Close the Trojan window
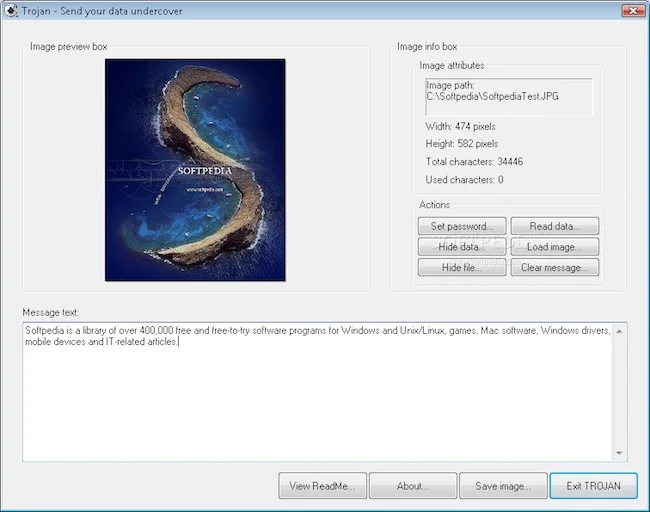 [x=633, y=11]
